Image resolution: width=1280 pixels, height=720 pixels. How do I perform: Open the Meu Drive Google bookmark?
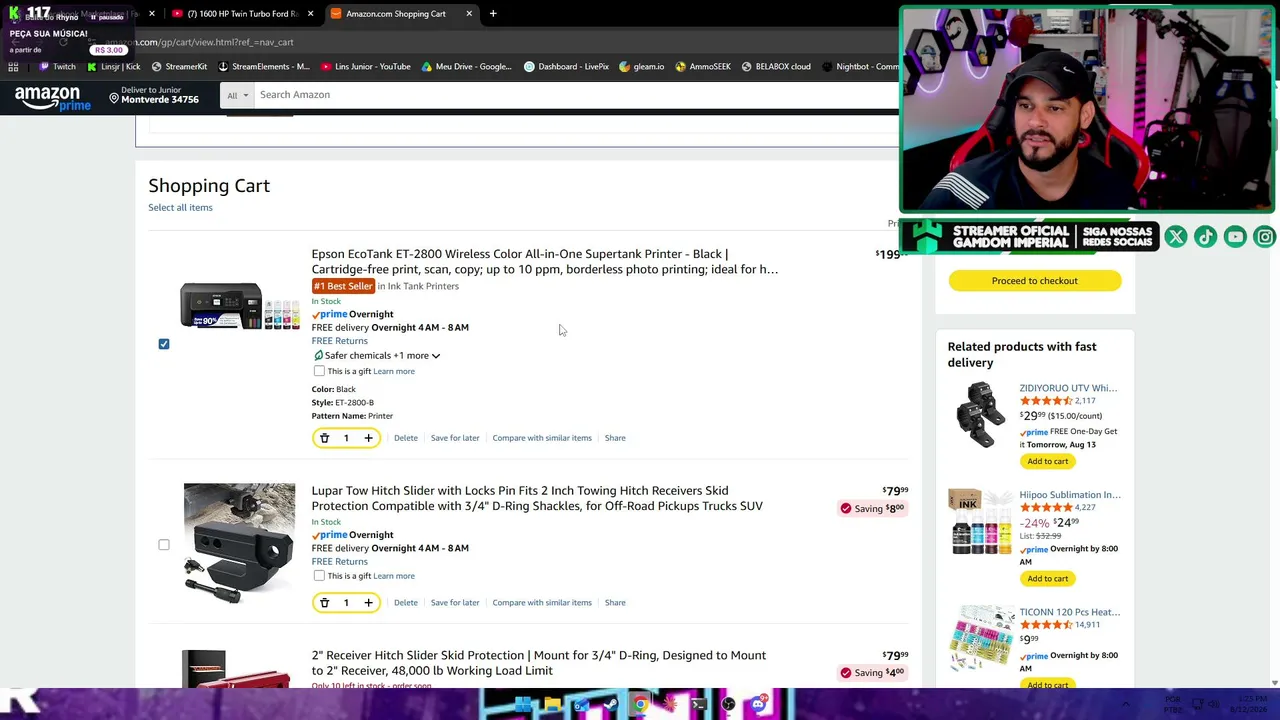467,67
